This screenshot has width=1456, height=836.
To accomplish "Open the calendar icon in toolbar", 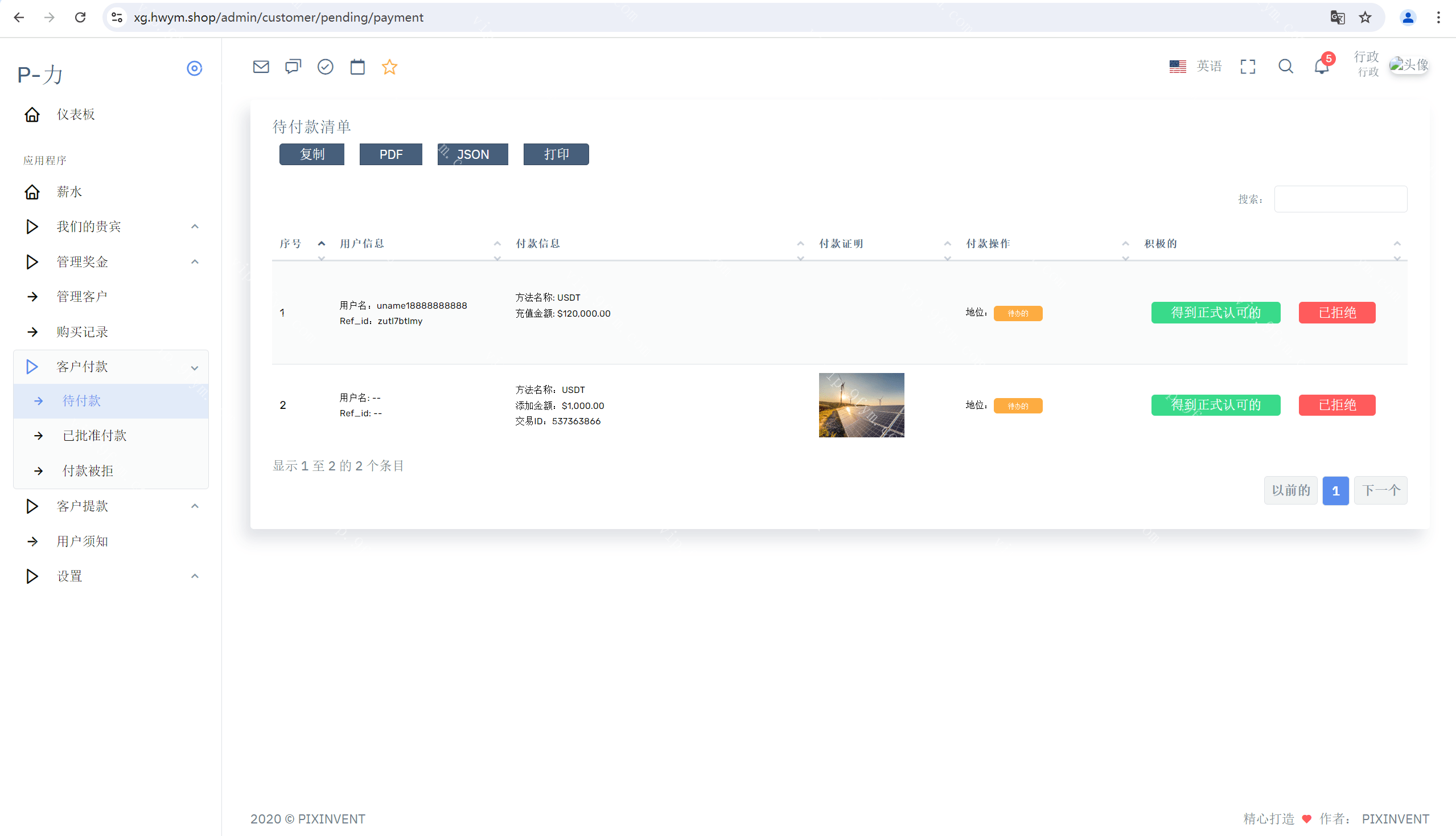I will pos(357,67).
